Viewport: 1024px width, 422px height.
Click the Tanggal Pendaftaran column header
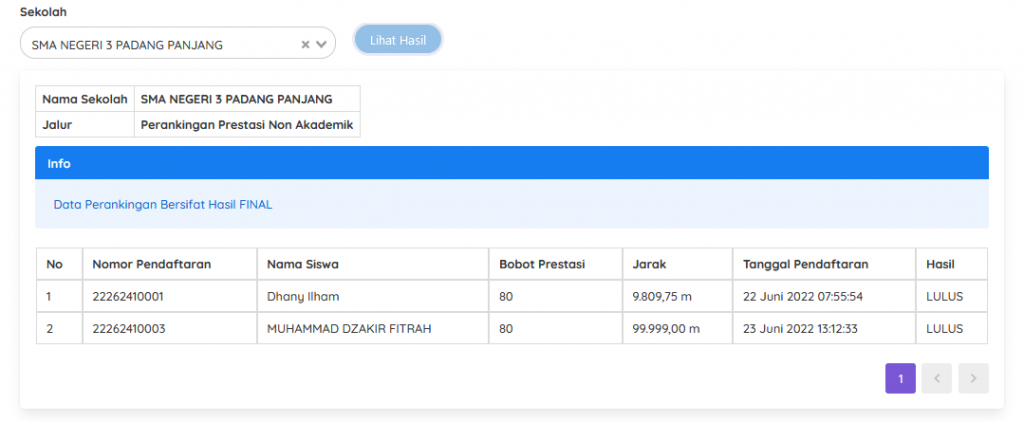tap(806, 264)
